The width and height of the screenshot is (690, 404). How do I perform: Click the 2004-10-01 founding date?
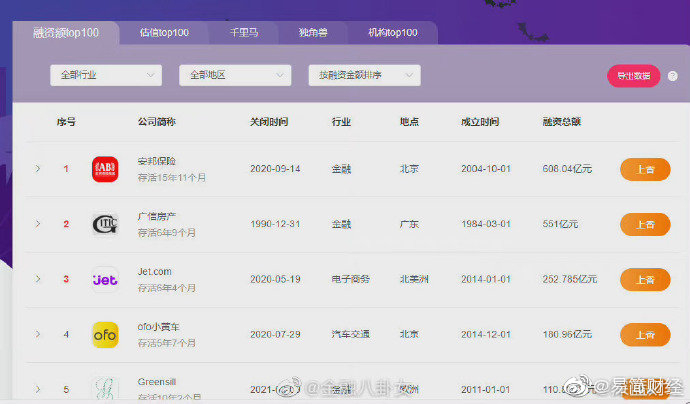coord(486,169)
